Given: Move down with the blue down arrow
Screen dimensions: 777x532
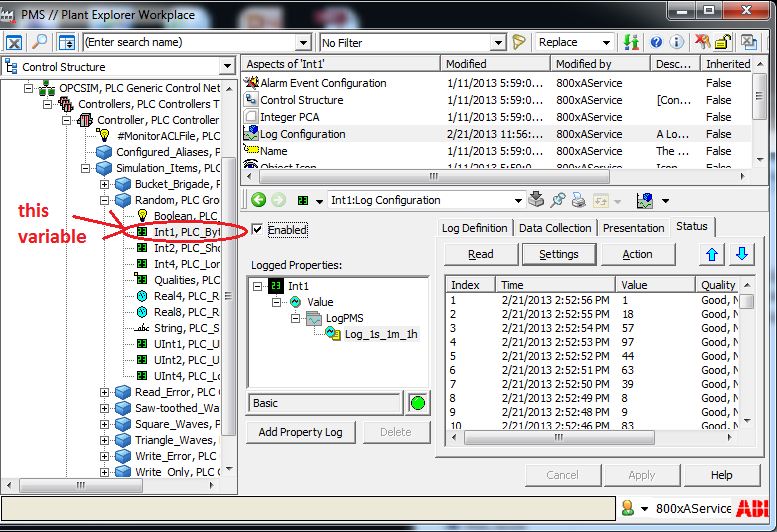Looking at the screenshot, I should [x=742, y=254].
